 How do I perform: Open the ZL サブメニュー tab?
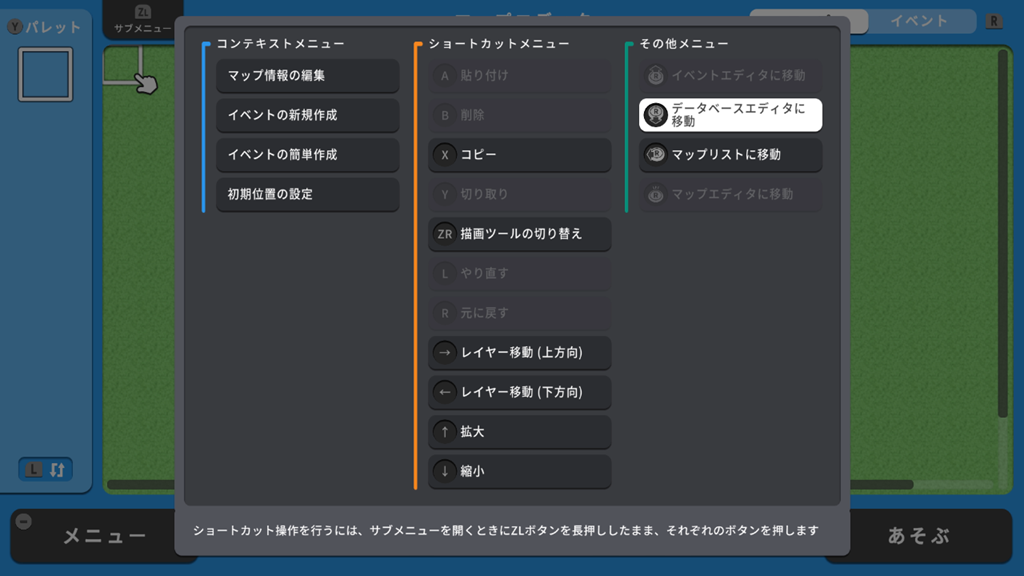click(x=141, y=19)
